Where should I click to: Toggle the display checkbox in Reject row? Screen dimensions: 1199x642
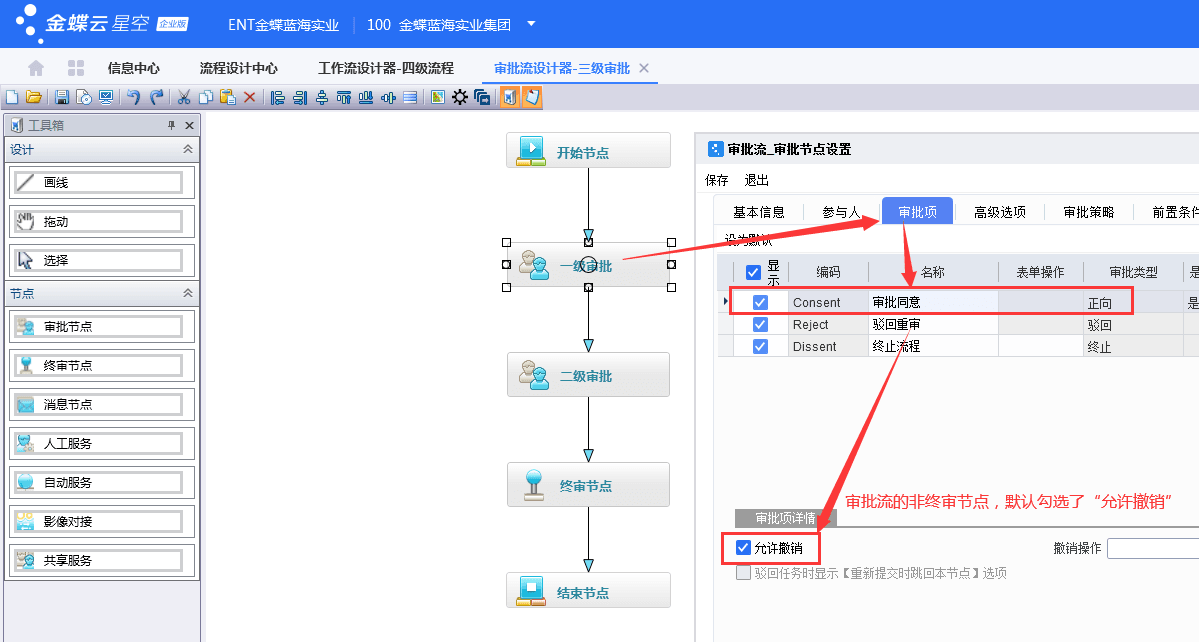point(760,325)
